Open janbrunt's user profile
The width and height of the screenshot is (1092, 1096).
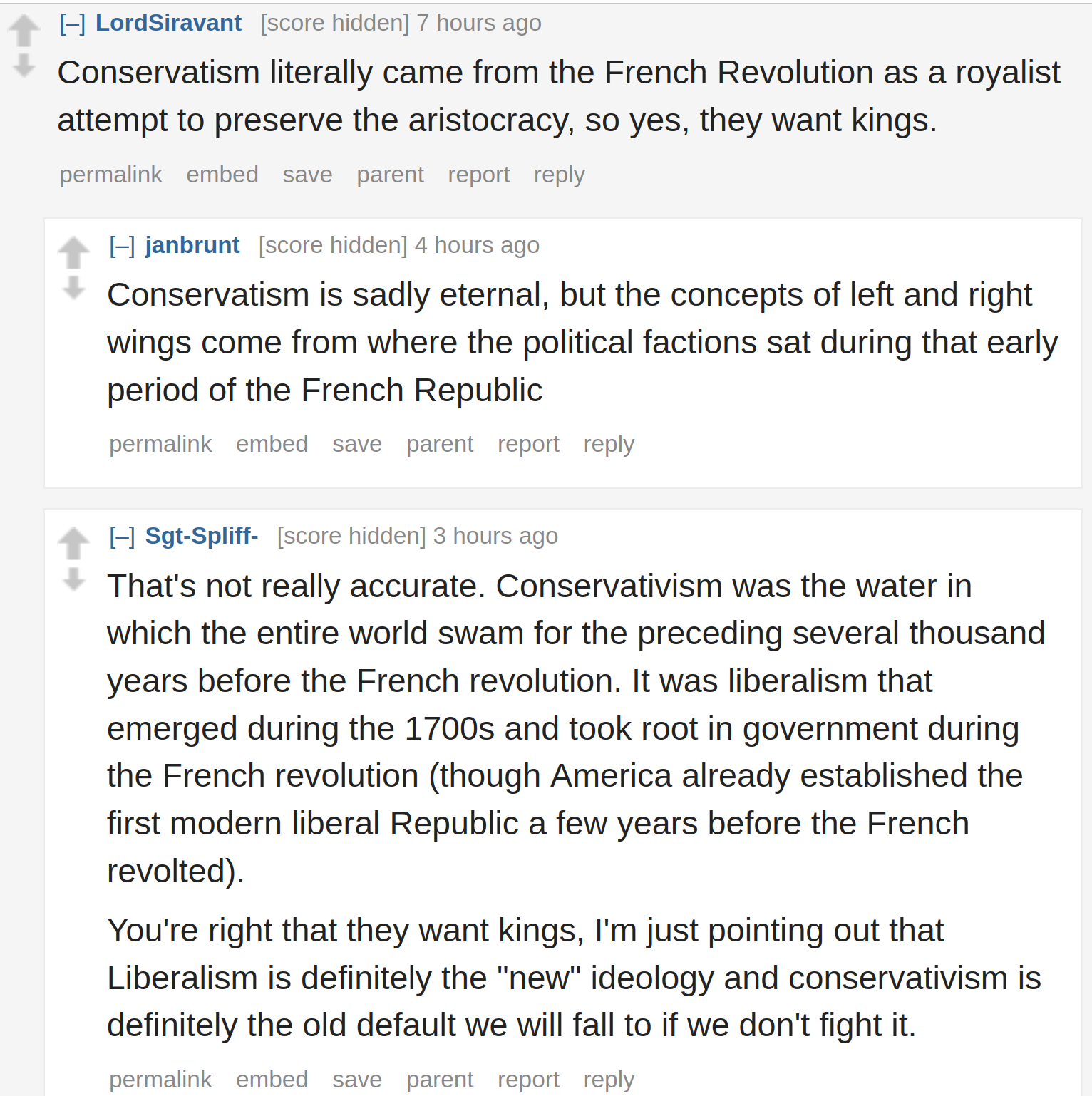coord(192,245)
